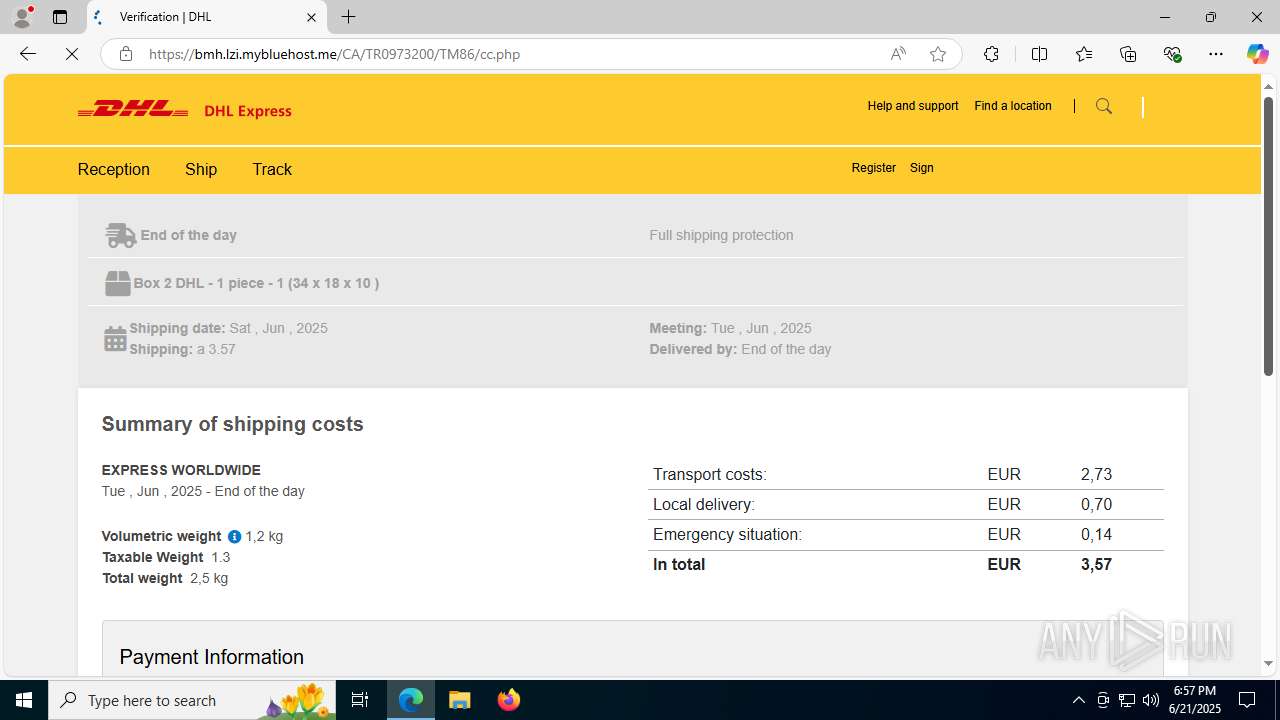Click the volumetric weight info icon
This screenshot has width=1280, height=720.
pos(234,536)
